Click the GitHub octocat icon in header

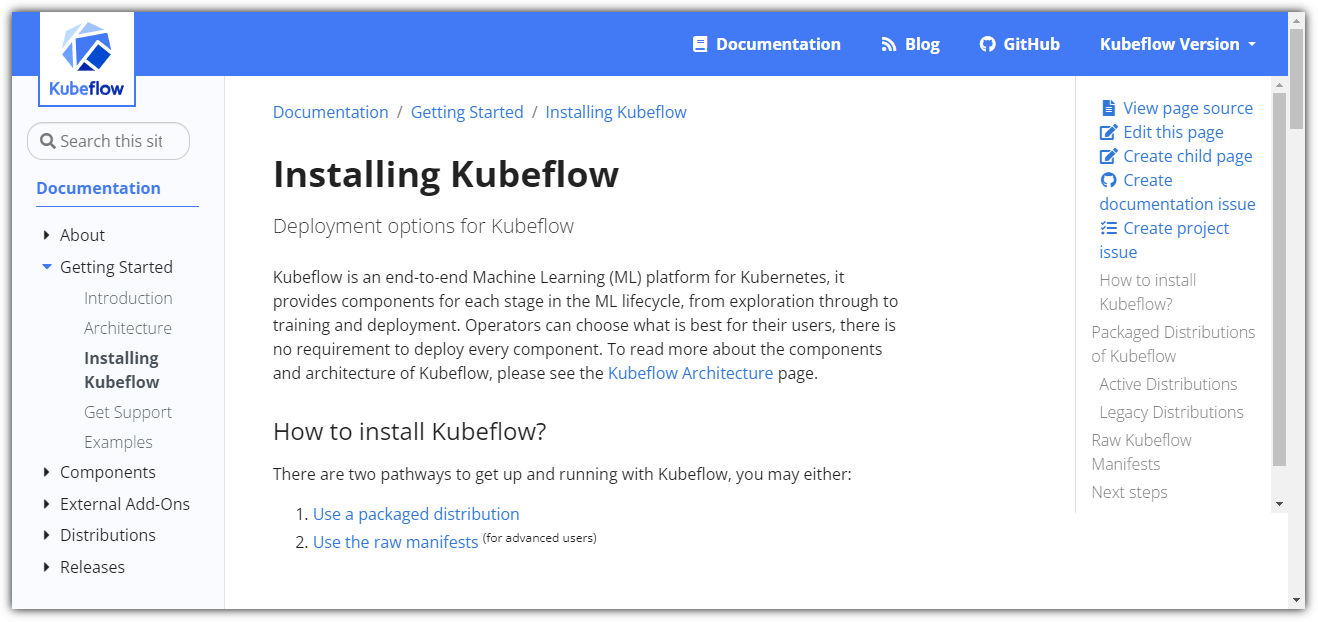(987, 44)
